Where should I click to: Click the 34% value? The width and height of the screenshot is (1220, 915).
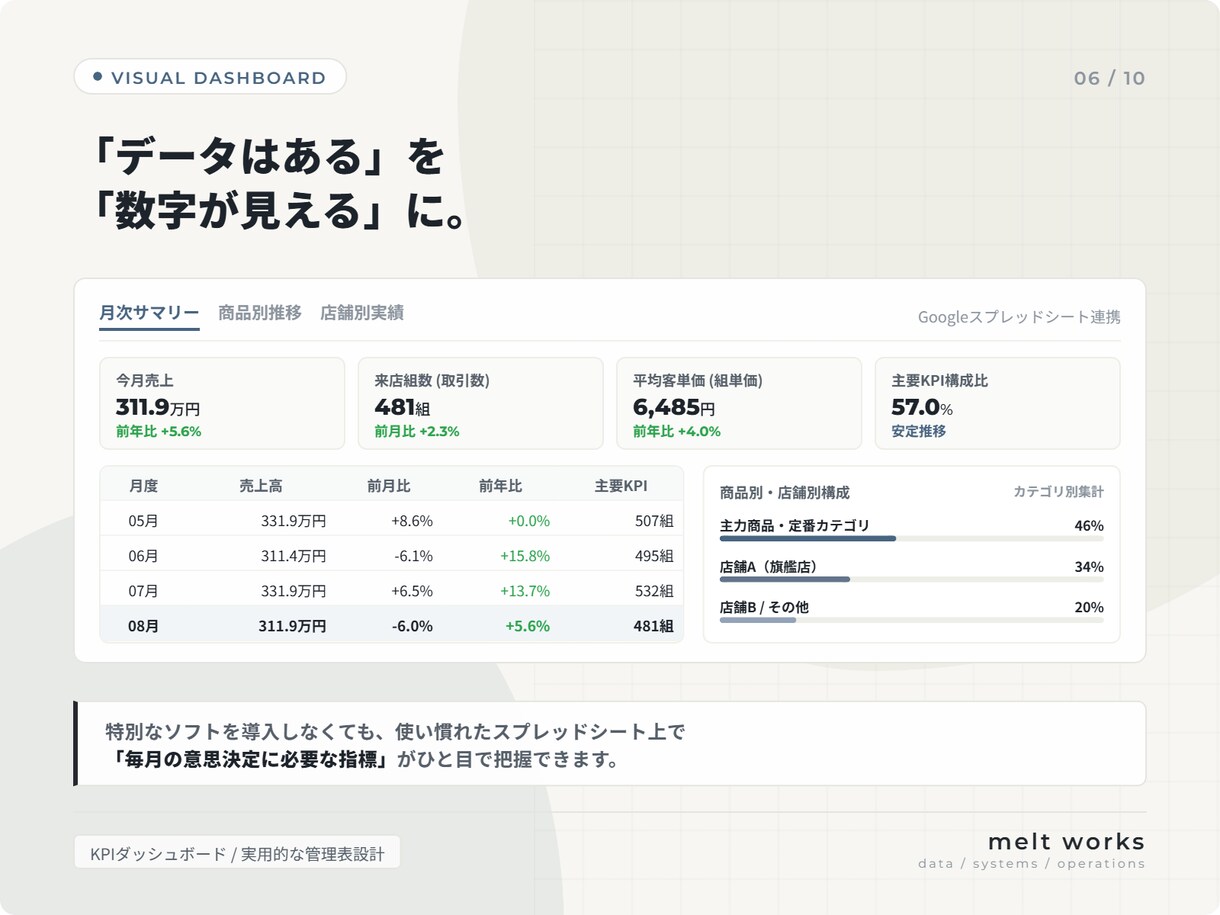click(1089, 566)
